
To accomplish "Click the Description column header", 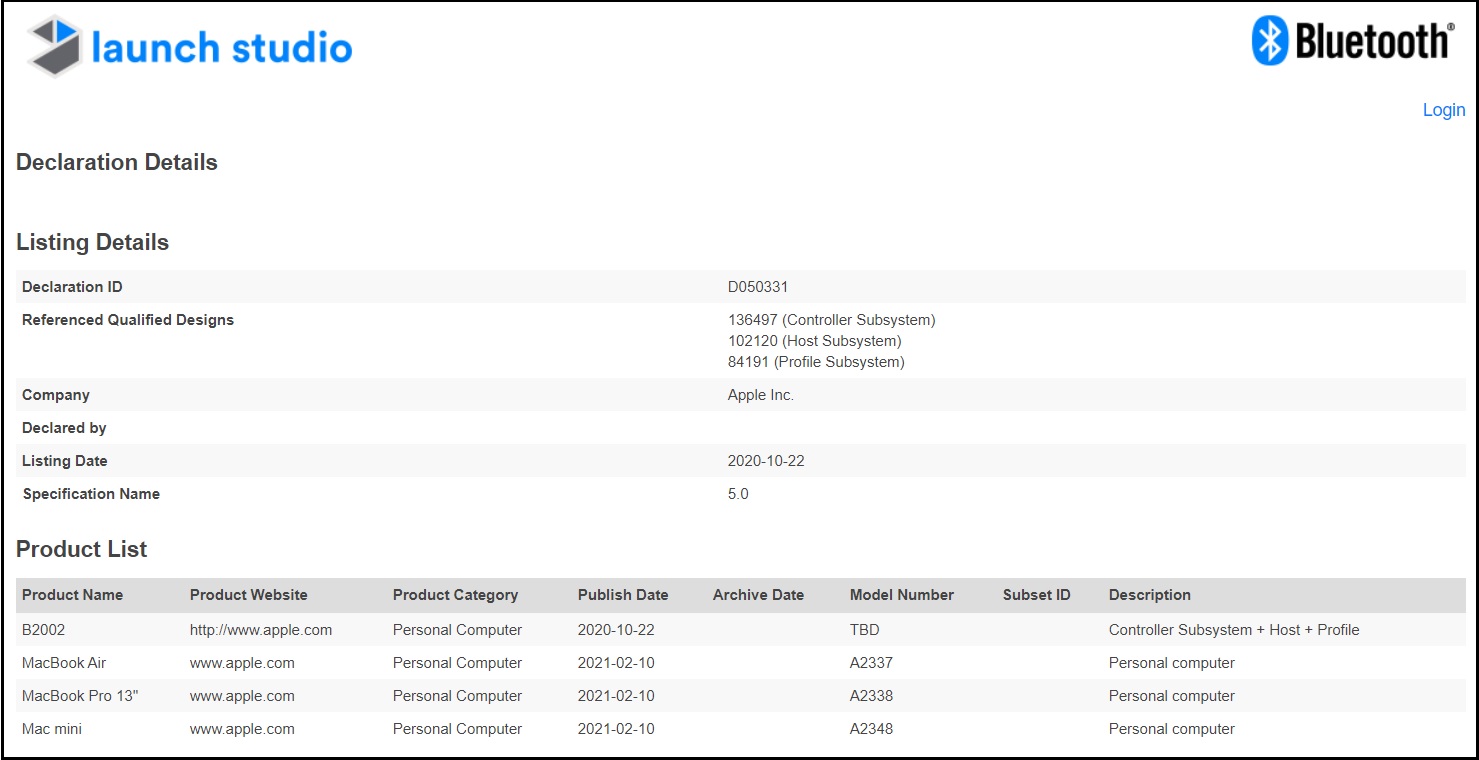I will [x=1150, y=595].
